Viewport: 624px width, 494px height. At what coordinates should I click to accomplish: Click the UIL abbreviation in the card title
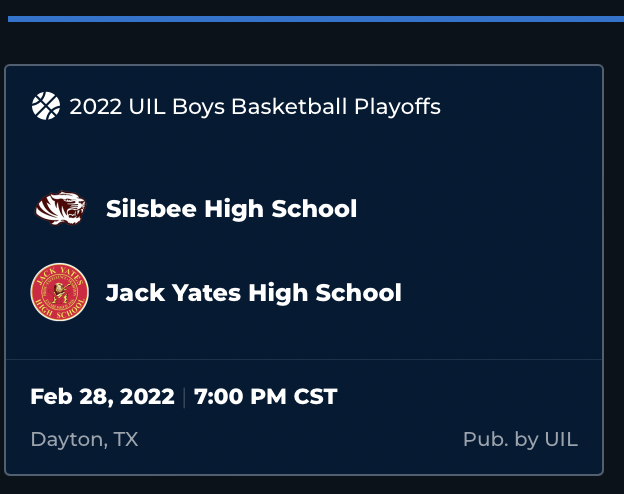click(x=147, y=107)
